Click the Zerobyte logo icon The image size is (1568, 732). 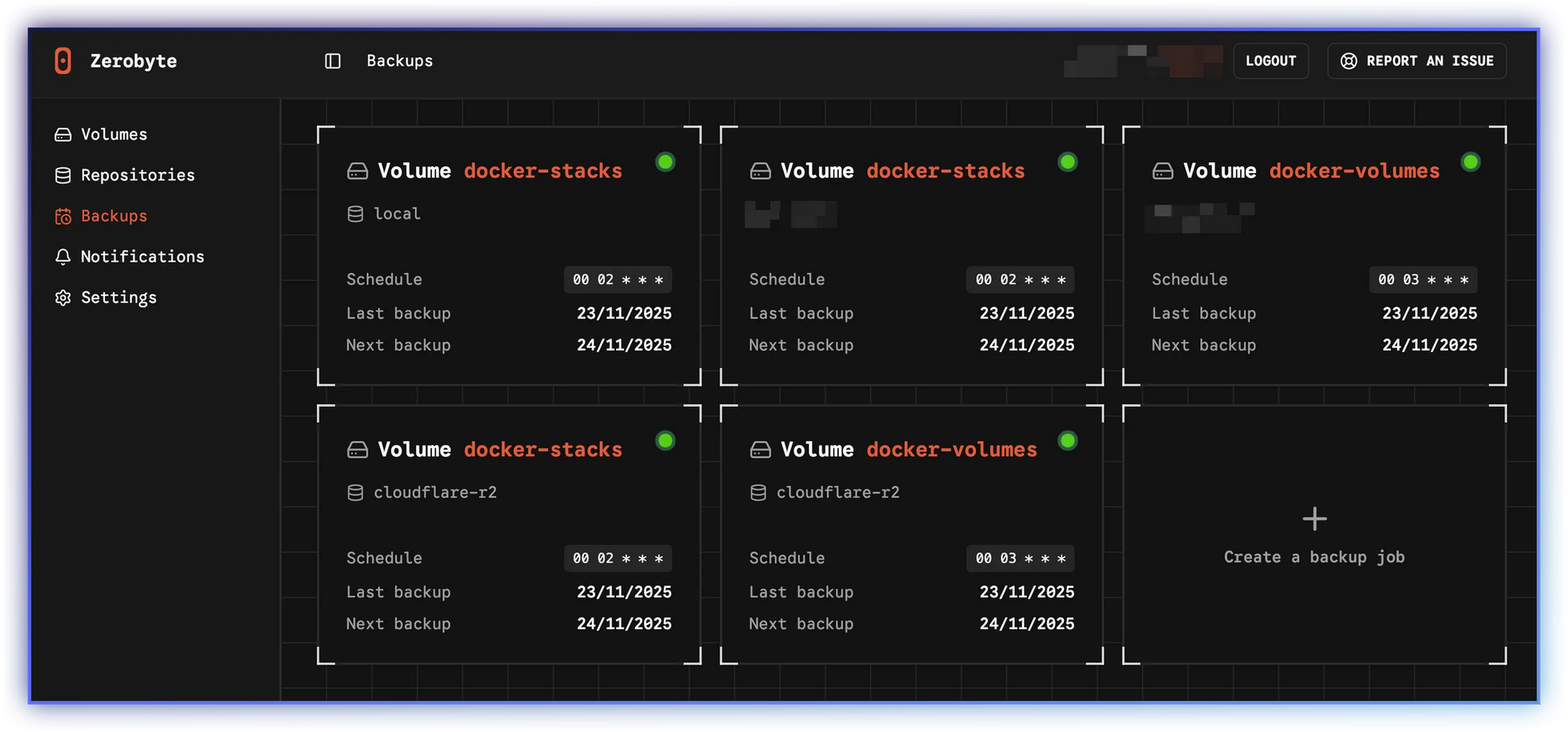[x=63, y=61]
